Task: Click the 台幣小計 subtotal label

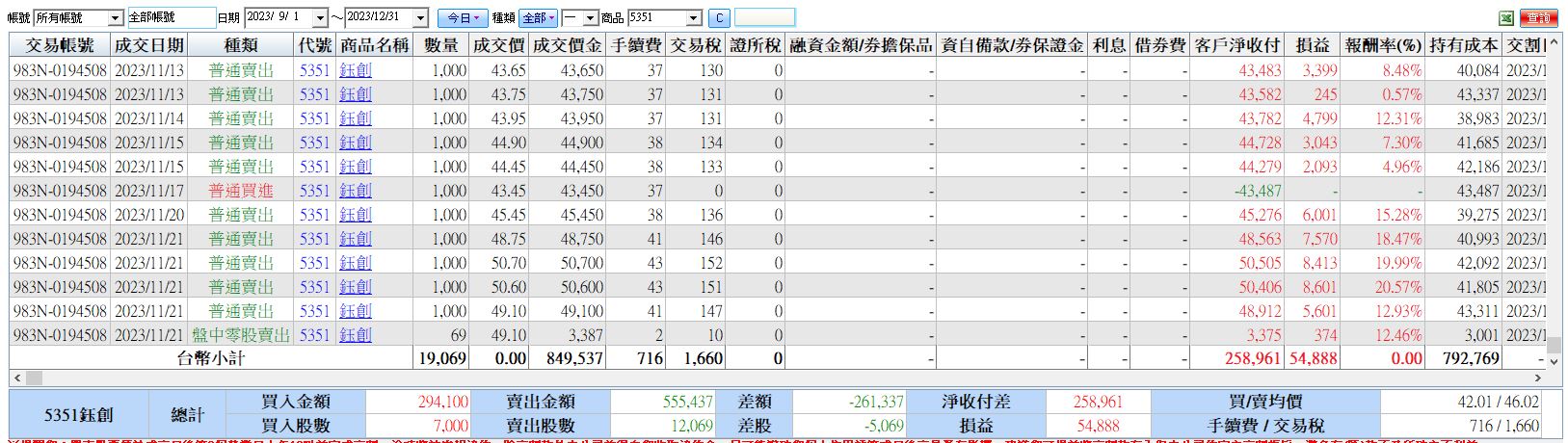Action: point(210,358)
